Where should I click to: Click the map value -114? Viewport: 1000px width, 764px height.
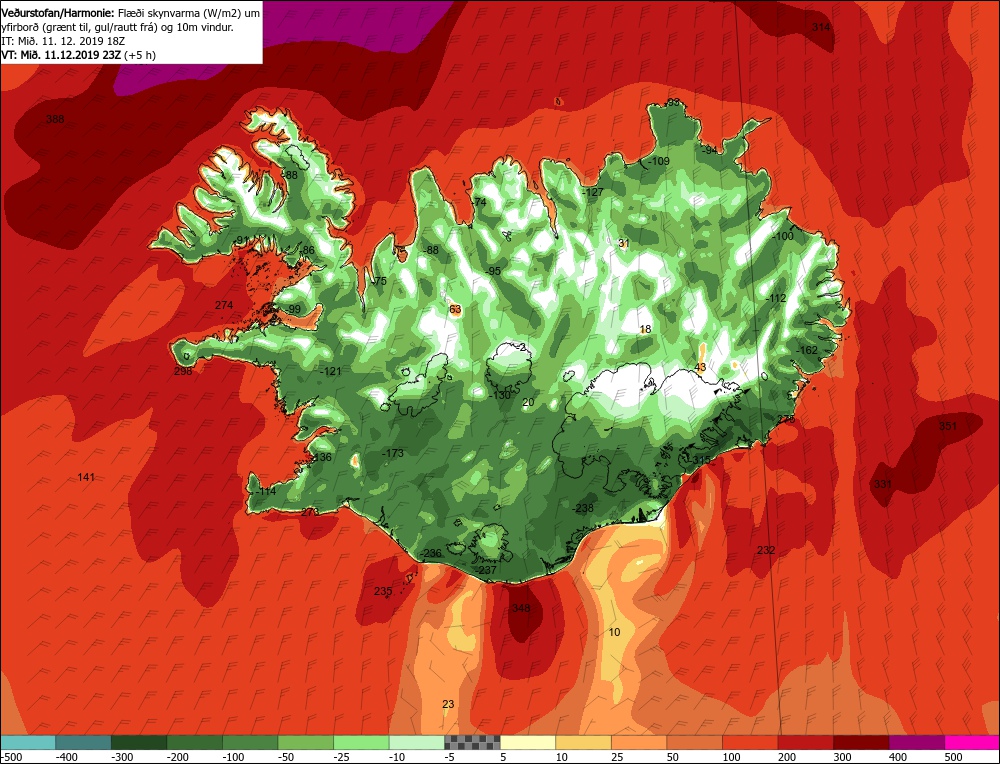(265, 492)
